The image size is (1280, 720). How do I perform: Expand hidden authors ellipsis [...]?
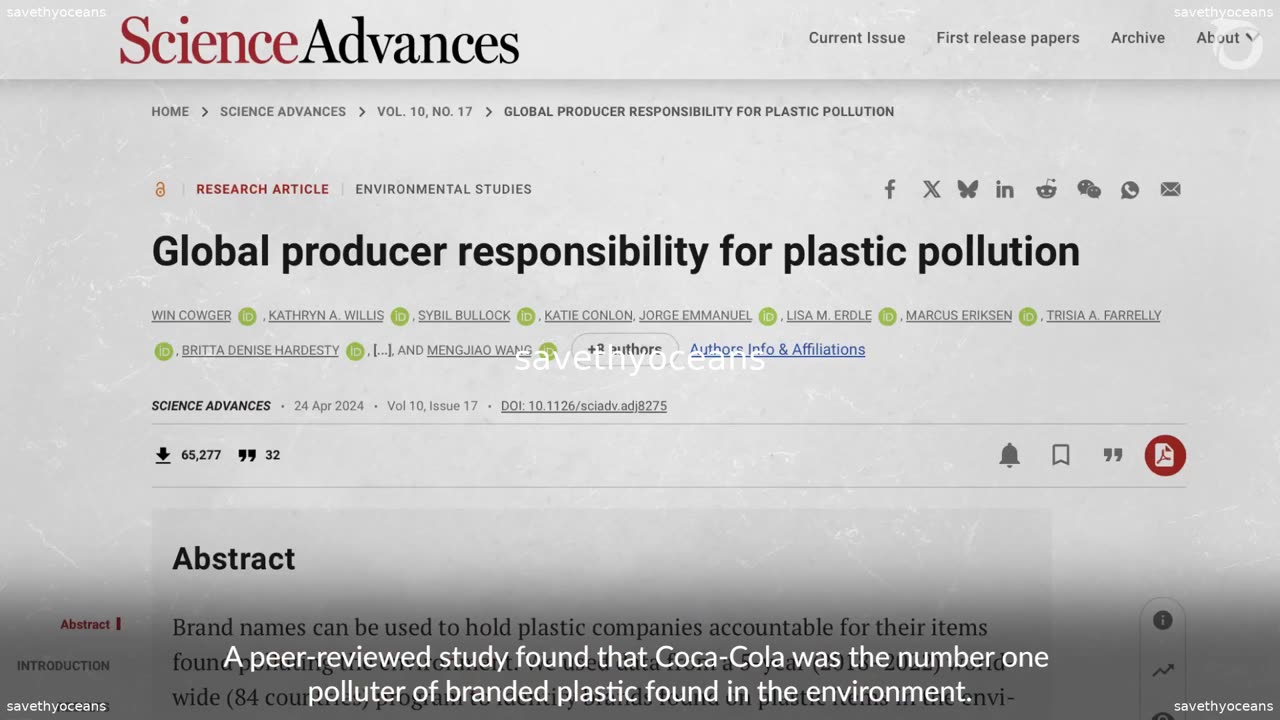point(382,351)
